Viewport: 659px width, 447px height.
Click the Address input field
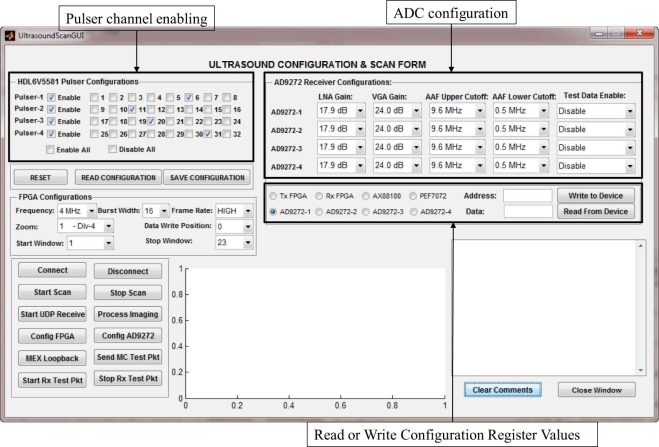tap(528, 196)
